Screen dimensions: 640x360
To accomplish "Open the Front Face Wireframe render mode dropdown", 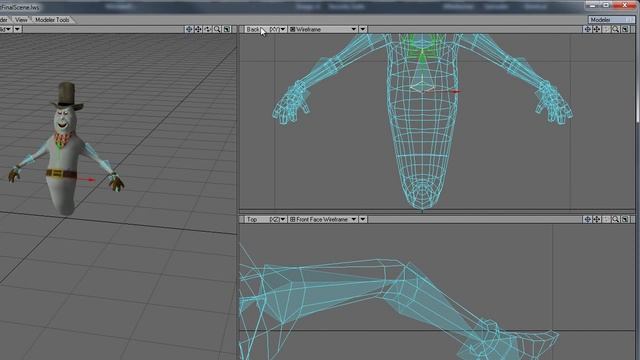I will pyautogui.click(x=323, y=220).
